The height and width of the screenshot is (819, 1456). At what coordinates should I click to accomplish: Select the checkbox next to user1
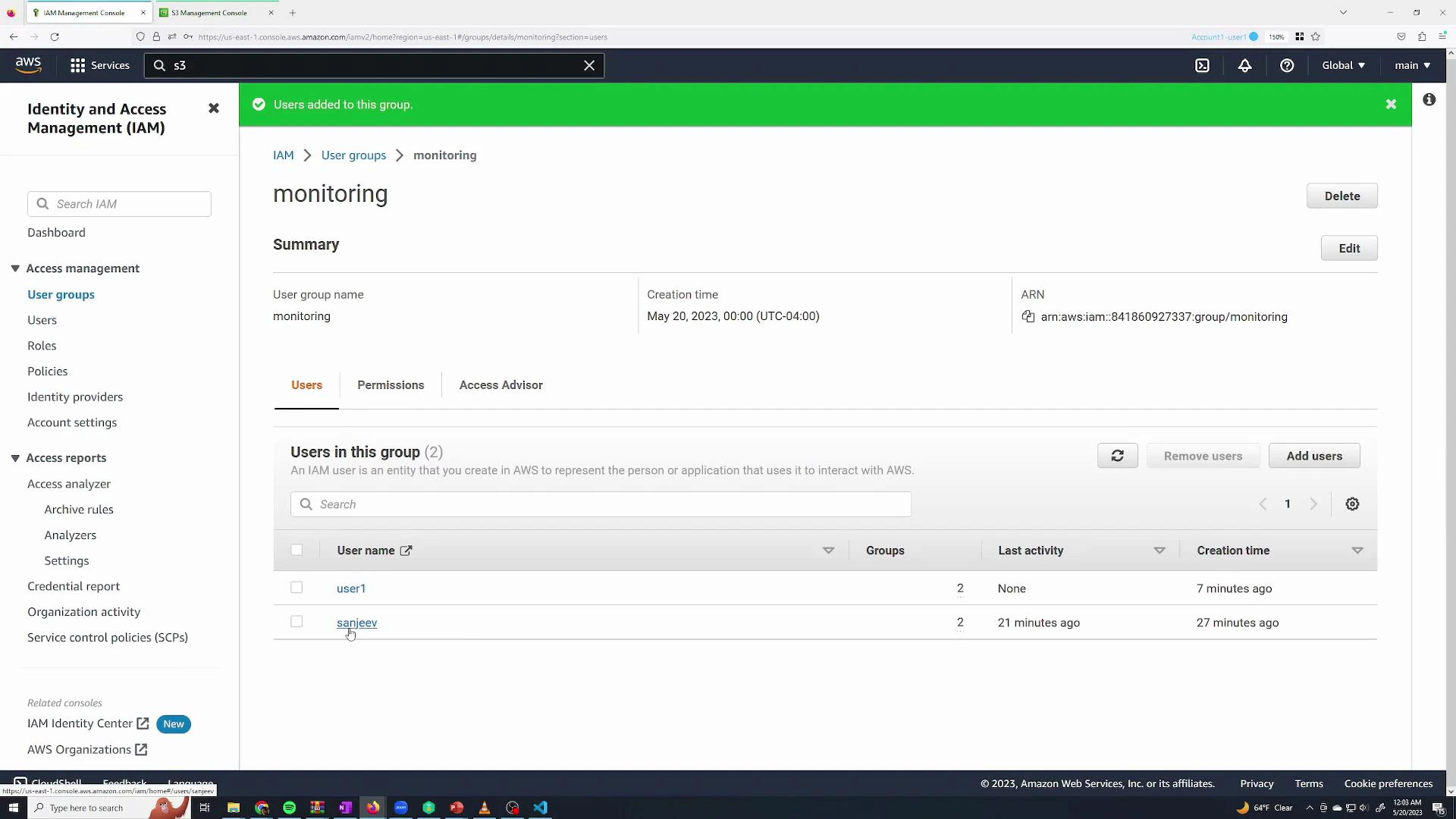pyautogui.click(x=296, y=588)
